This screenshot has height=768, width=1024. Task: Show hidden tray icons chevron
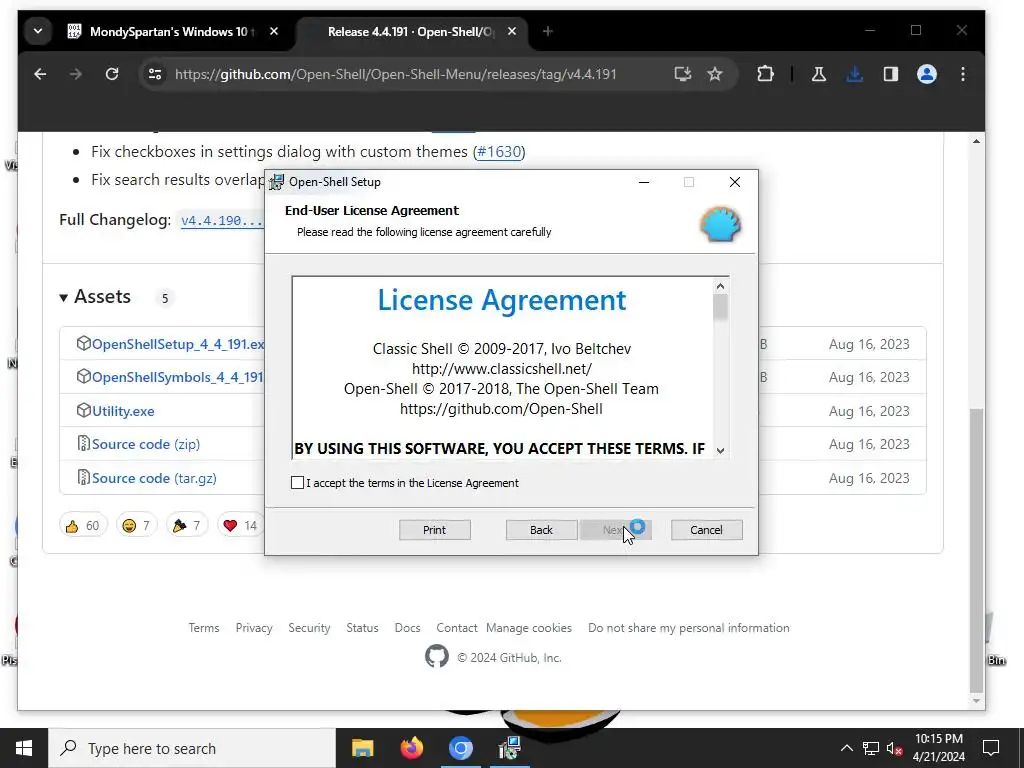pos(846,748)
